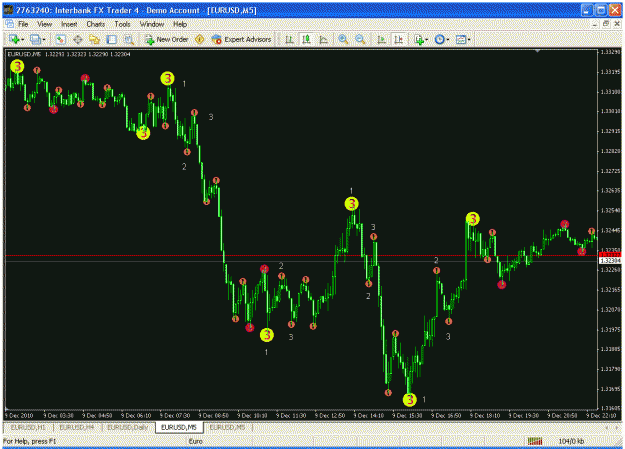The image size is (625, 449).
Task: Click the chart shift triangle marker at top
Action: [x=538, y=51]
